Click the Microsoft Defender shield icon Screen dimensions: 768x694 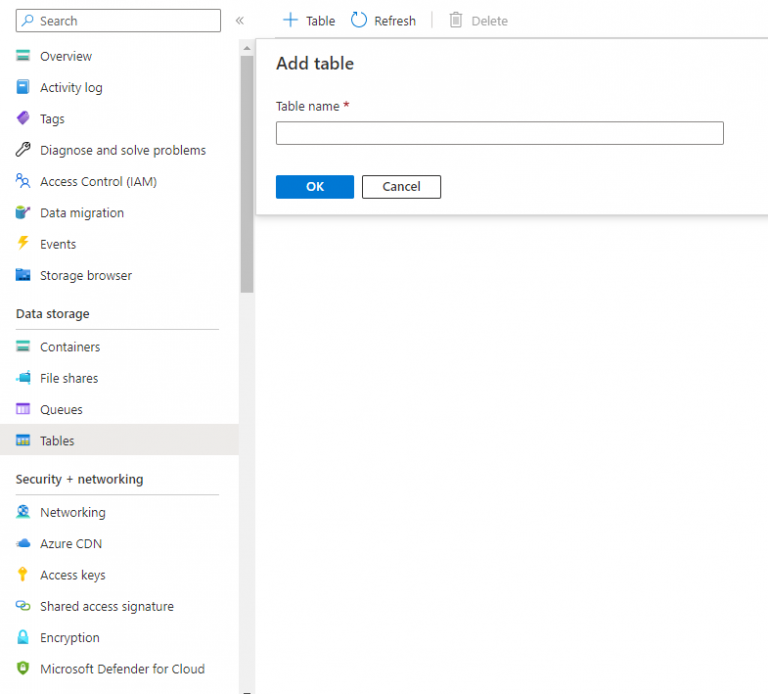[x=23, y=668]
